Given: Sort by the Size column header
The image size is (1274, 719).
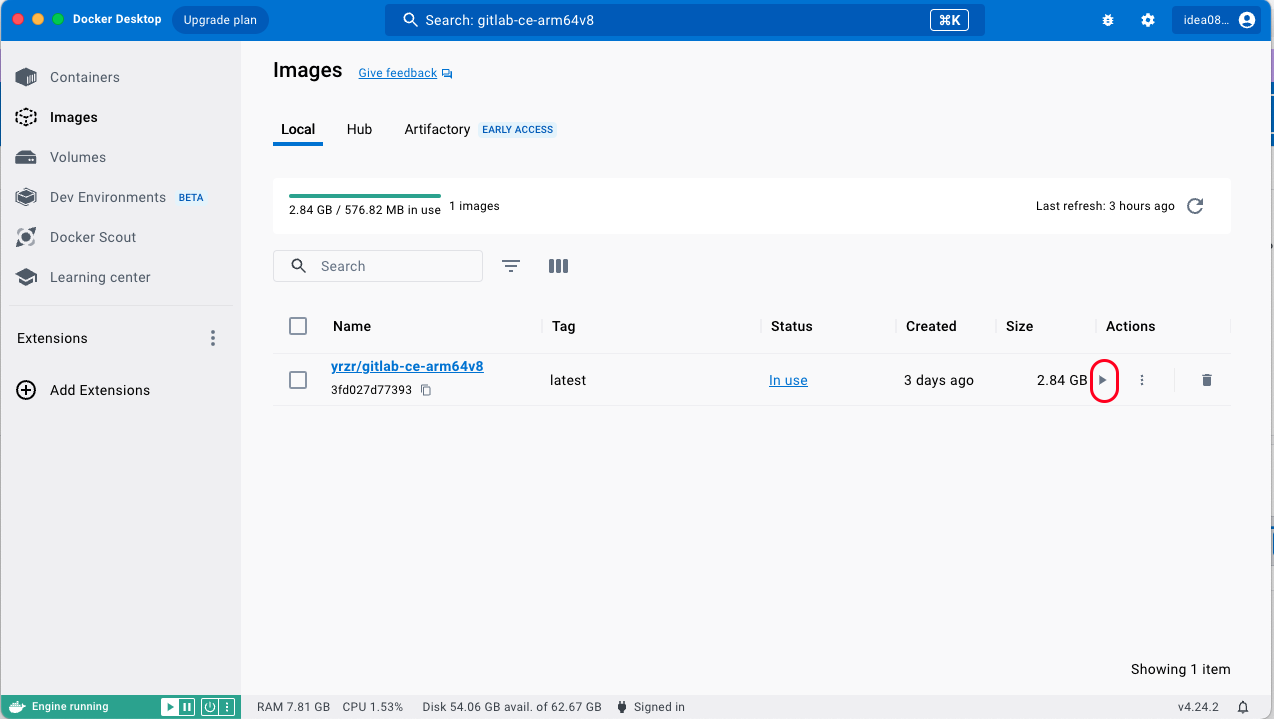Looking at the screenshot, I should point(1019,326).
